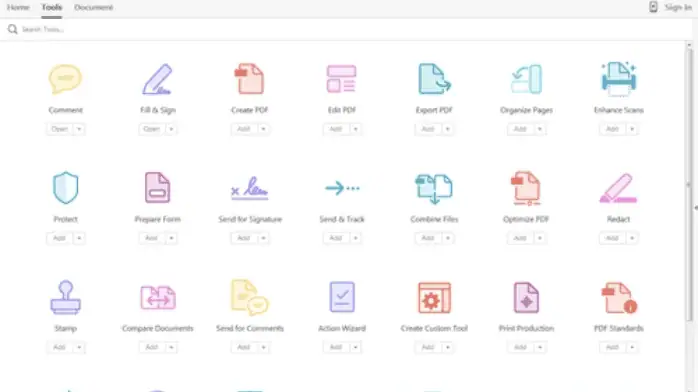Image resolution: width=698 pixels, height=392 pixels.
Task: Select the Print Production icon
Action: click(526, 297)
